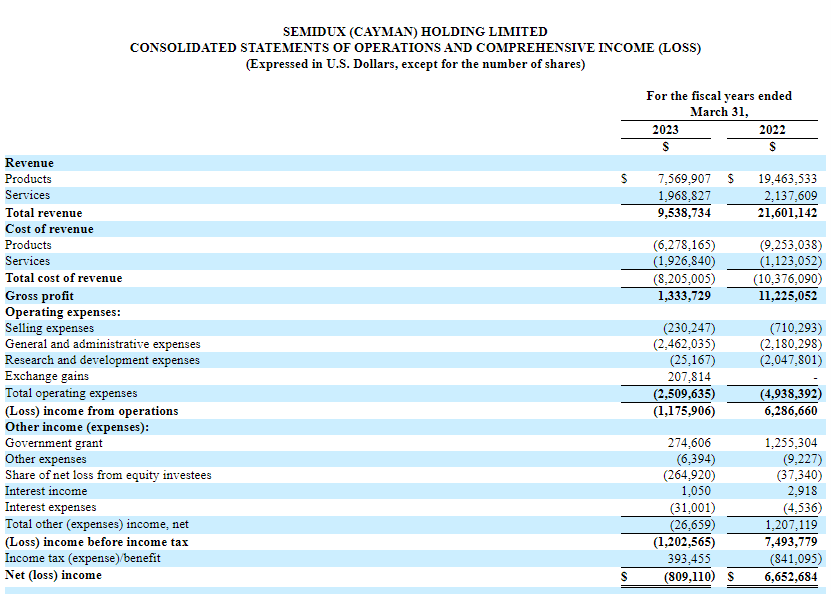Select the "Operating expenses:" heading

(63, 312)
